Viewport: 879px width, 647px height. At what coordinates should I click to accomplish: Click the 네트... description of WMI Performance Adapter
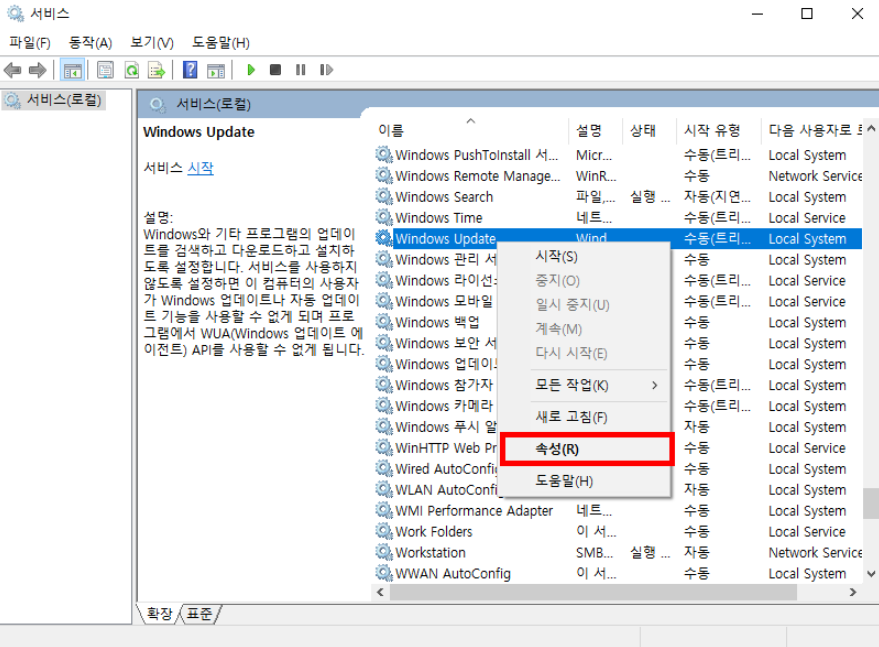[x=594, y=510]
